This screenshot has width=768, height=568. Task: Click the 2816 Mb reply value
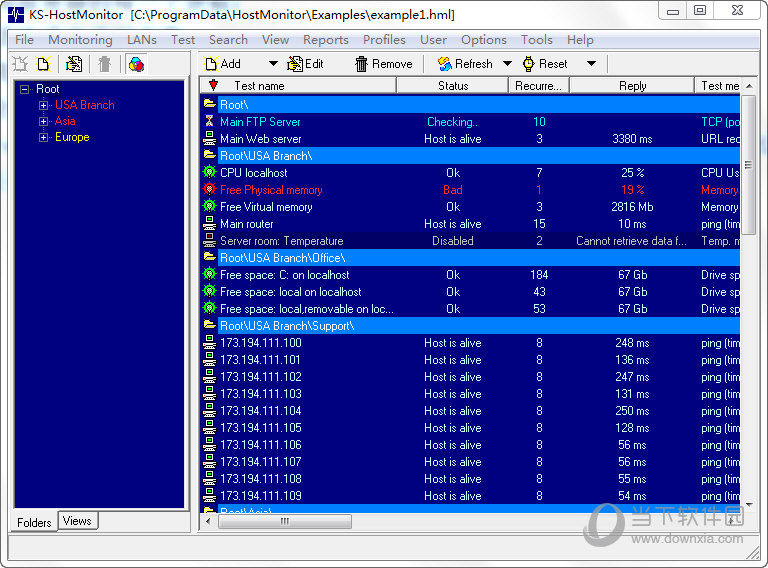[632, 207]
